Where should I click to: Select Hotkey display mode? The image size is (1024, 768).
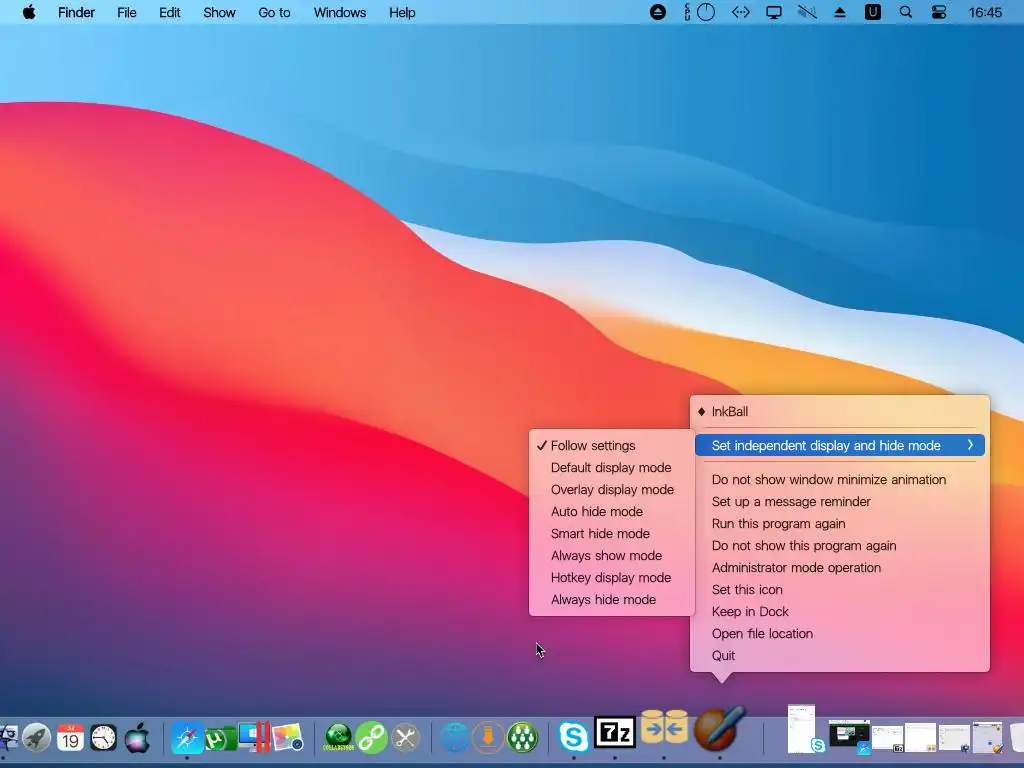tap(612, 577)
